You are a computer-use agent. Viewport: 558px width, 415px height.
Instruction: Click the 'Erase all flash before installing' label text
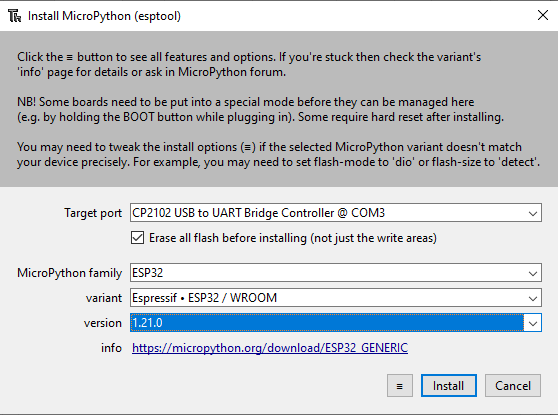(293, 238)
